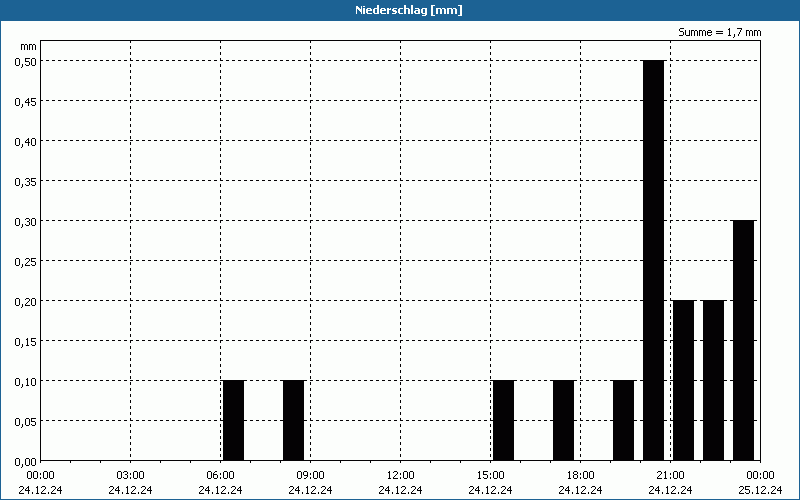Click the 24.12.24 date under 03:00
This screenshot has height=500, width=800.
130,490
